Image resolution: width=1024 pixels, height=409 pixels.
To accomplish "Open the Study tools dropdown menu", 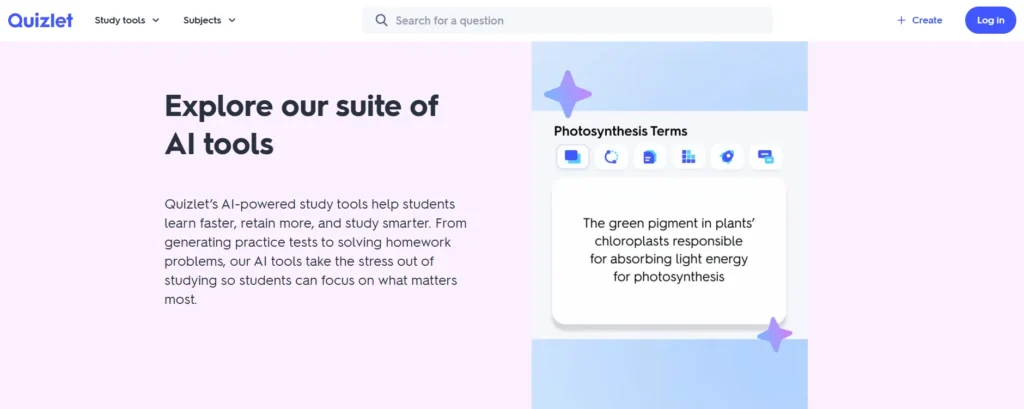I will coord(127,20).
